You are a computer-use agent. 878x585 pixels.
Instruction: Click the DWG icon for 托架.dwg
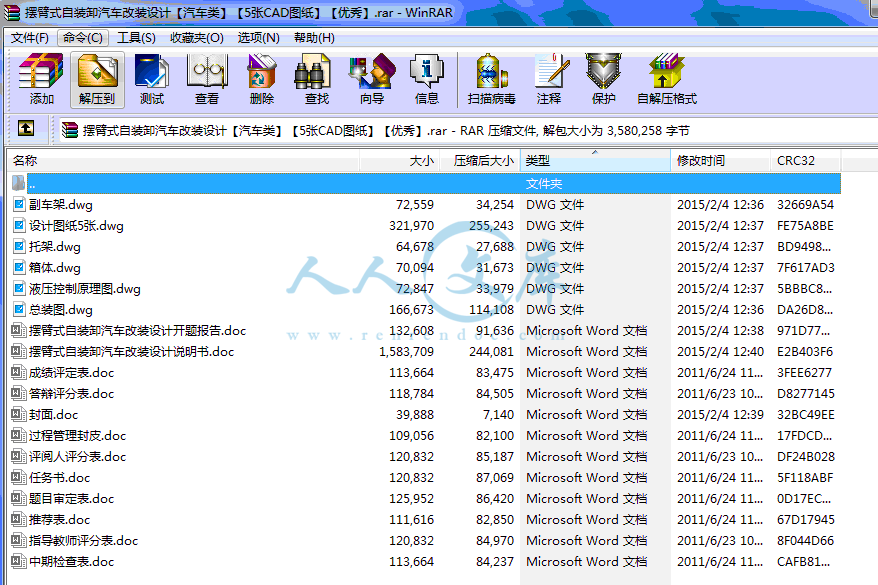19,246
